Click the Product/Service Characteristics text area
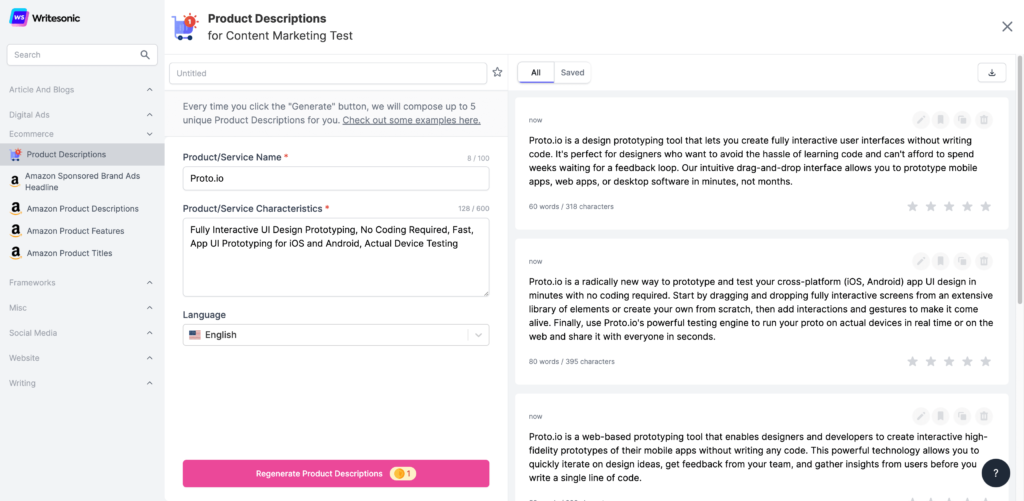 [336, 257]
